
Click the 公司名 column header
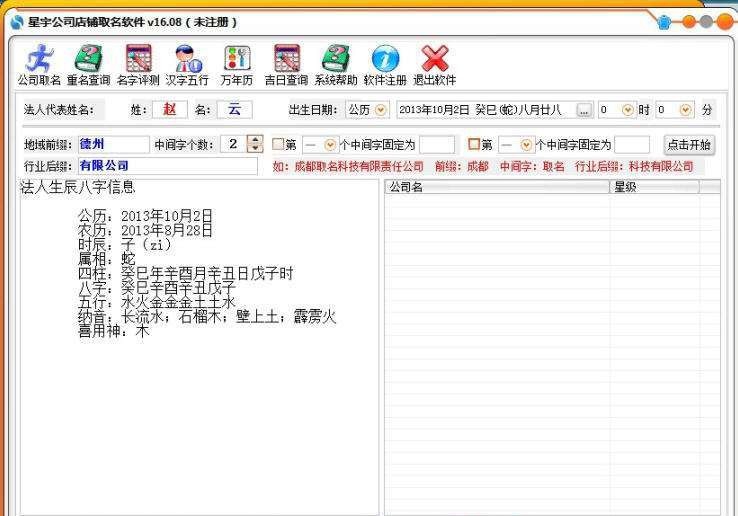click(x=497, y=187)
